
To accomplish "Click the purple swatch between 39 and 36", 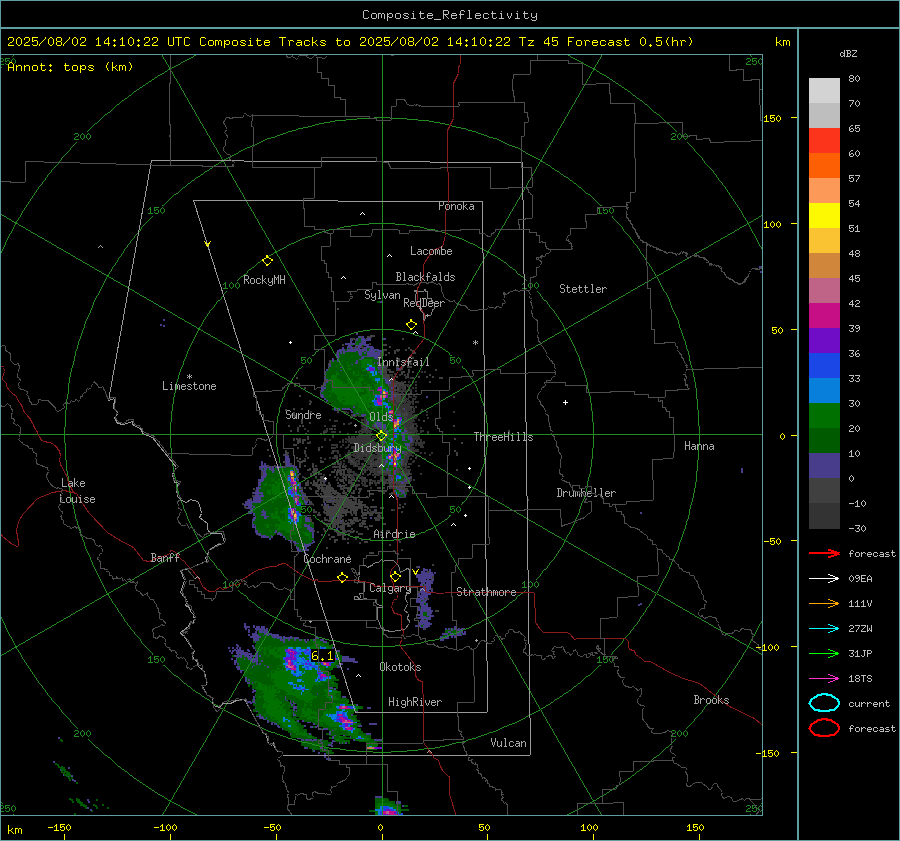I will [824, 341].
